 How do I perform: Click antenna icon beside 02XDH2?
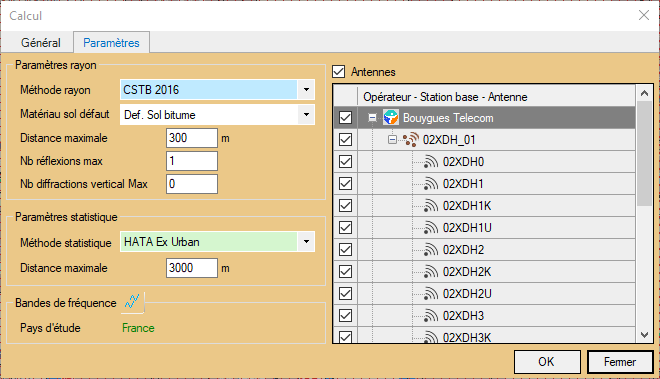(431, 249)
